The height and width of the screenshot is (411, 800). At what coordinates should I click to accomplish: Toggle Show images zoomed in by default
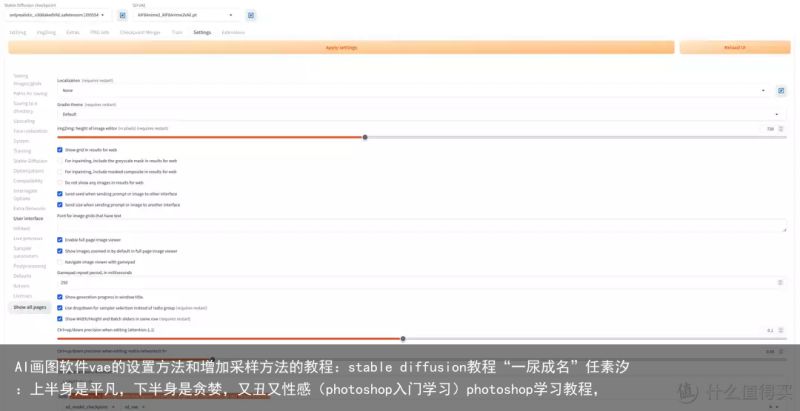tap(60, 251)
